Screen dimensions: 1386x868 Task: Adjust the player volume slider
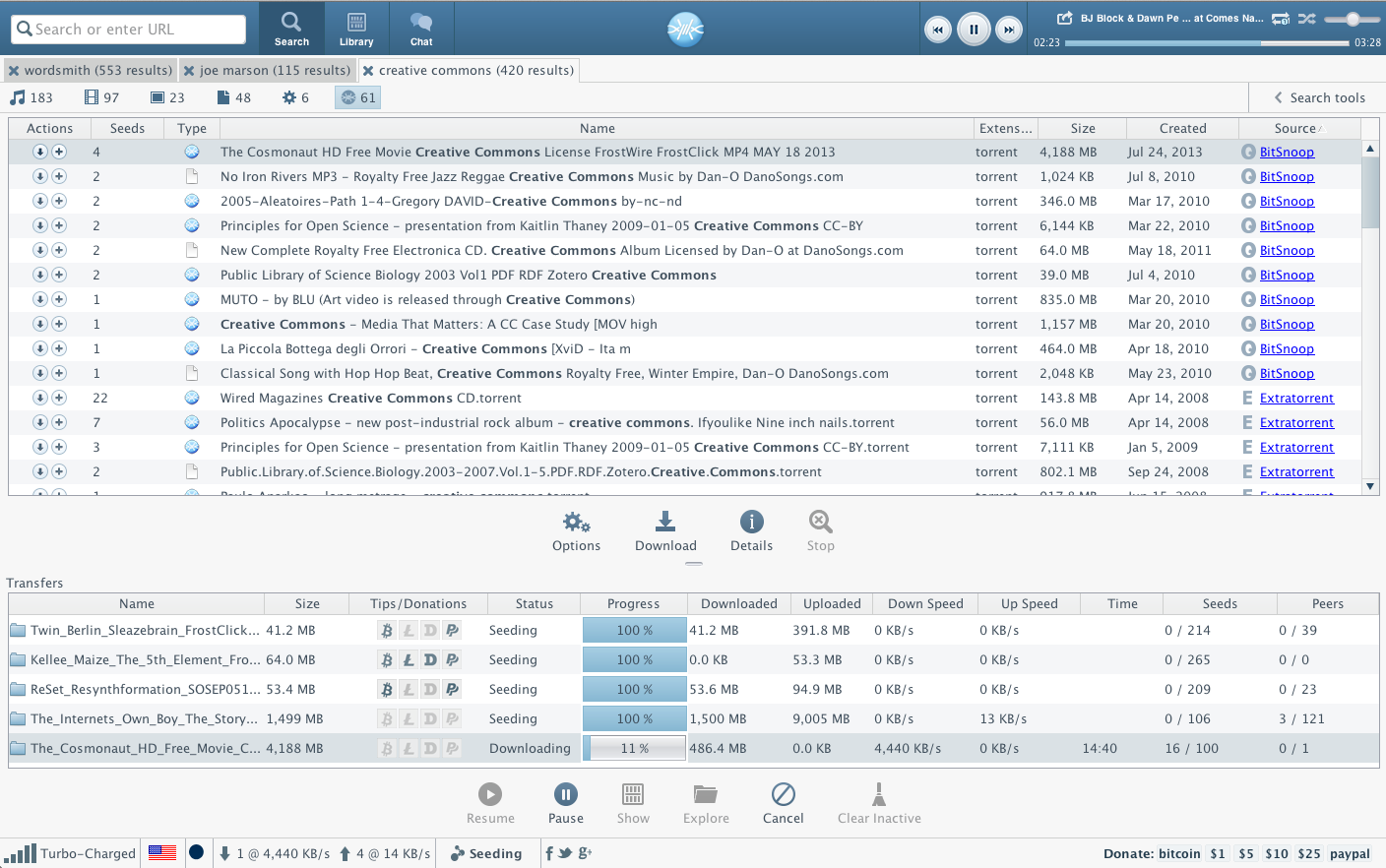[1352, 19]
